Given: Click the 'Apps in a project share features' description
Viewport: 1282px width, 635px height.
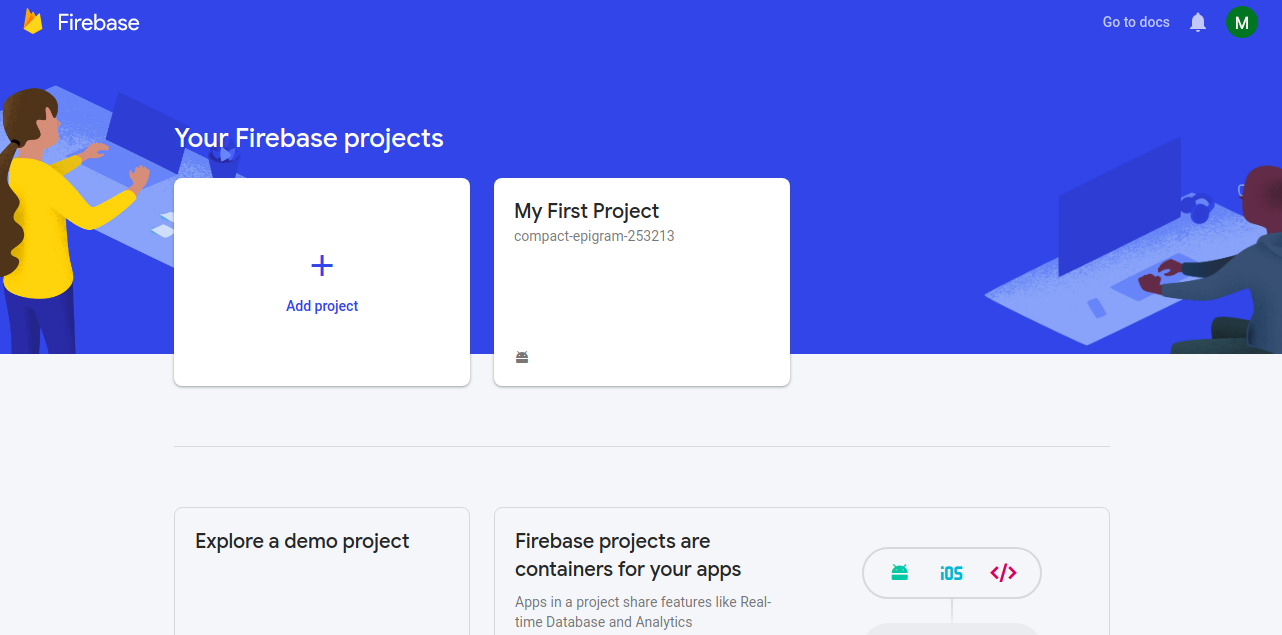Looking at the screenshot, I should (643, 612).
